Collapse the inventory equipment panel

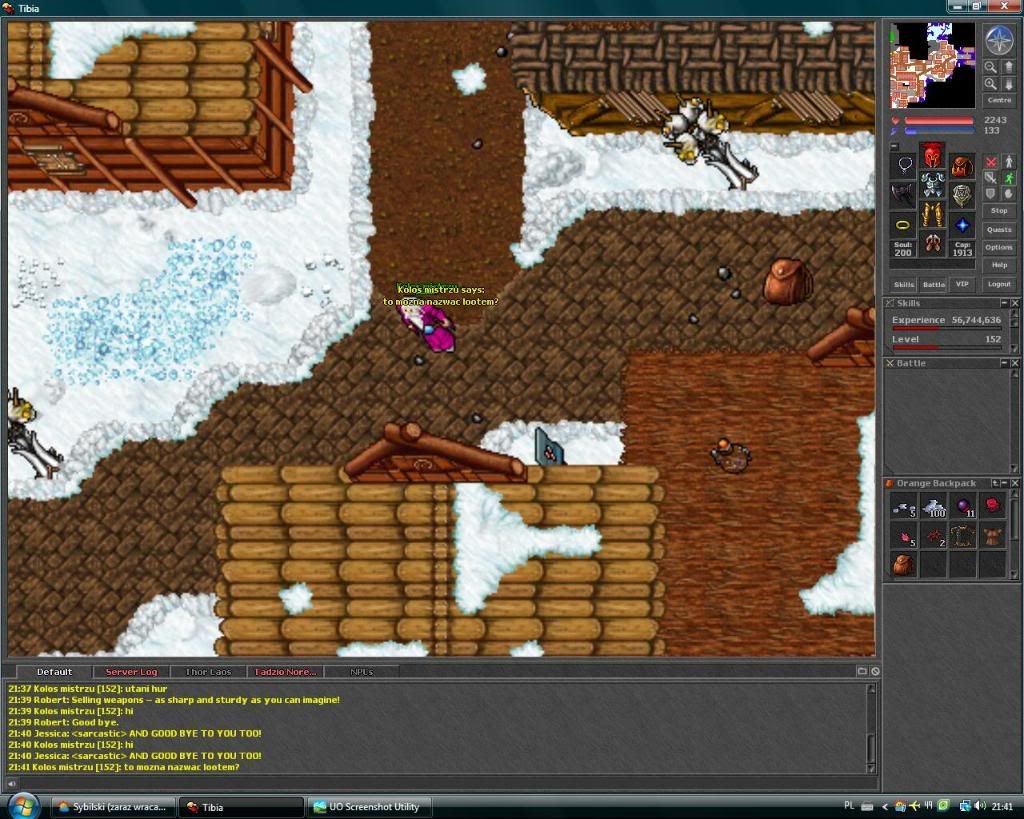point(895,147)
